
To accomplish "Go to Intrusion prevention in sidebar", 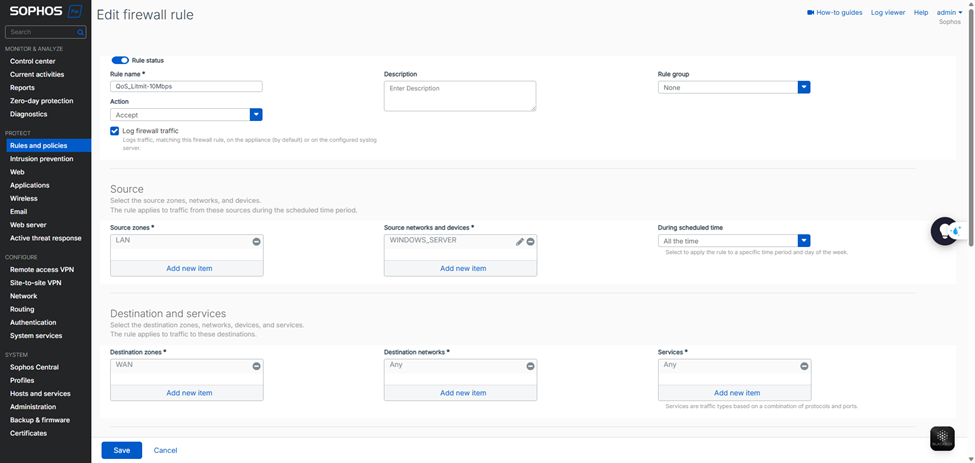I will point(41,159).
